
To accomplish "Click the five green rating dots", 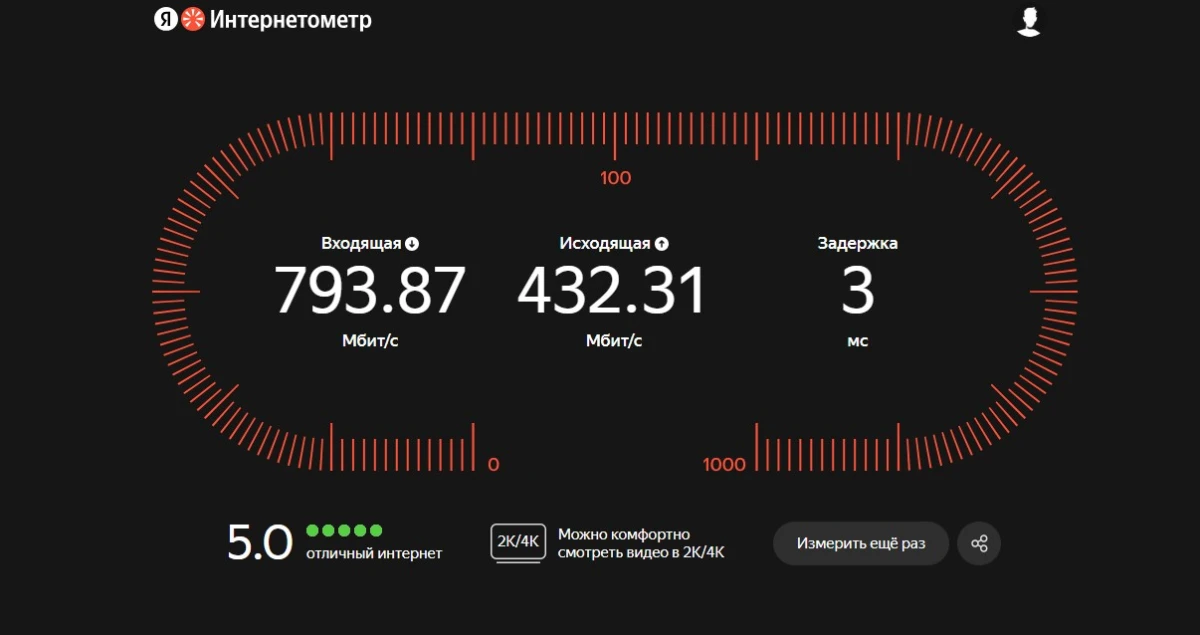I will click(344, 531).
